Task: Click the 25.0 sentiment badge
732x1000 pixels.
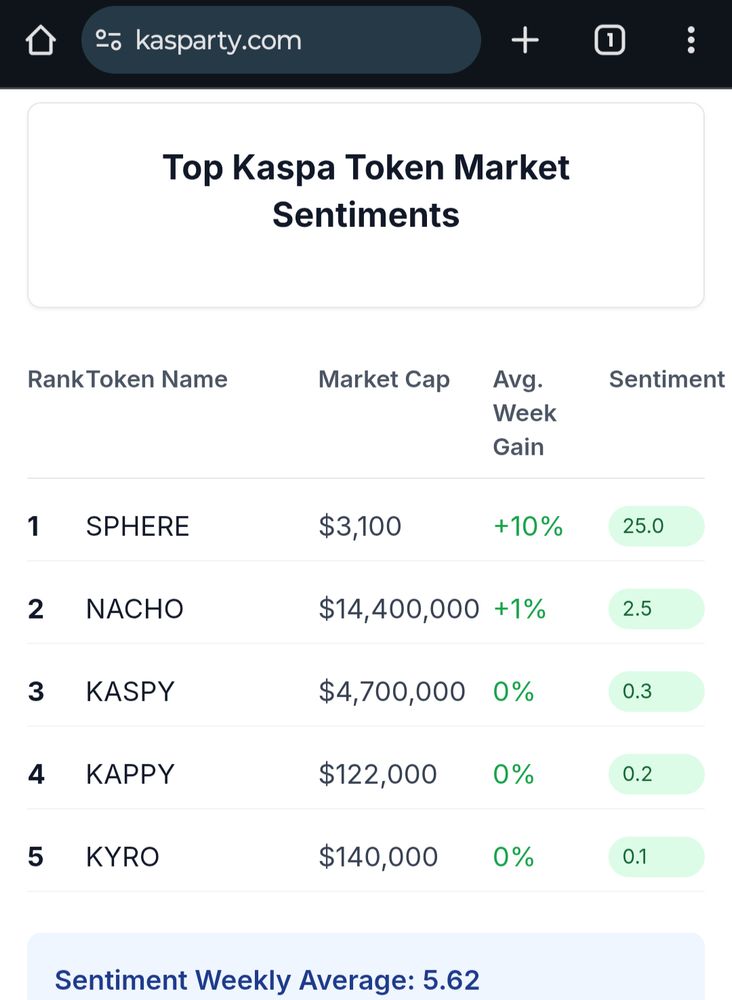Action: [655, 526]
